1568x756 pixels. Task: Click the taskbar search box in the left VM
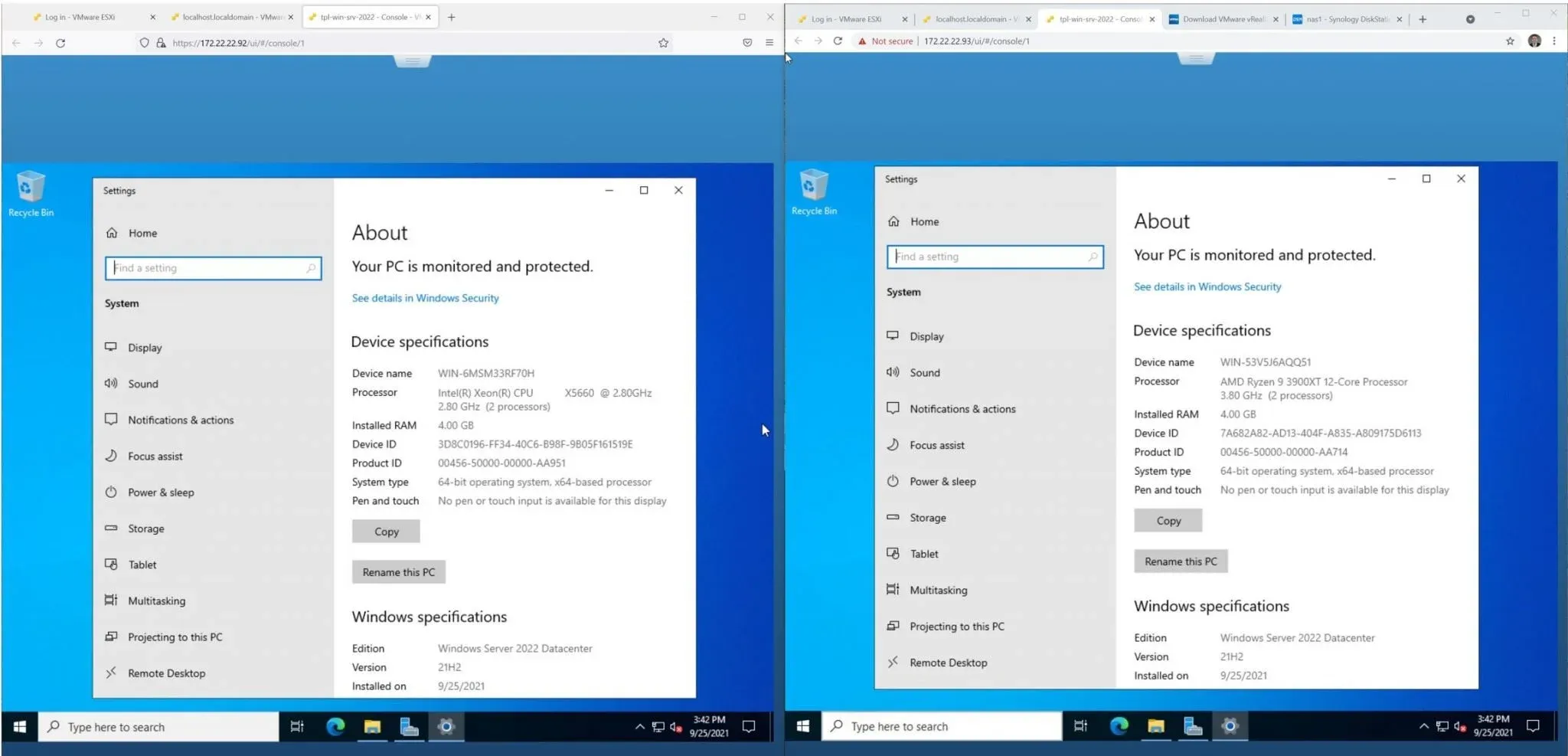point(158,727)
